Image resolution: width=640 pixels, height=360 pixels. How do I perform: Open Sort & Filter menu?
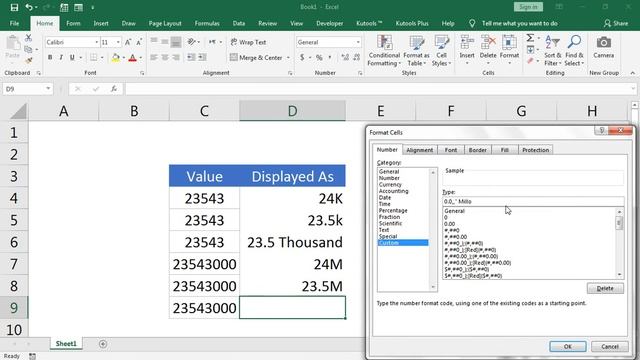[x=553, y=51]
